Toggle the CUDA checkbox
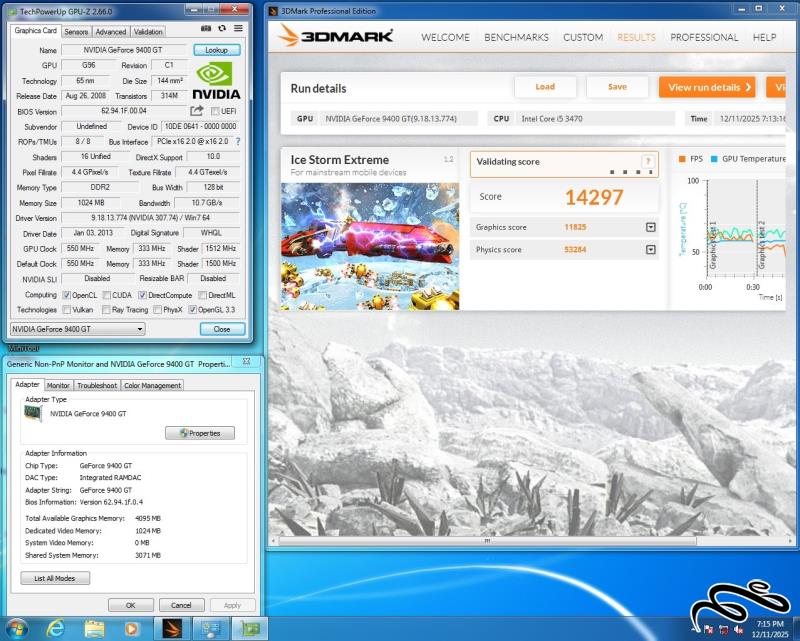This screenshot has height=641, width=800. click(x=105, y=295)
